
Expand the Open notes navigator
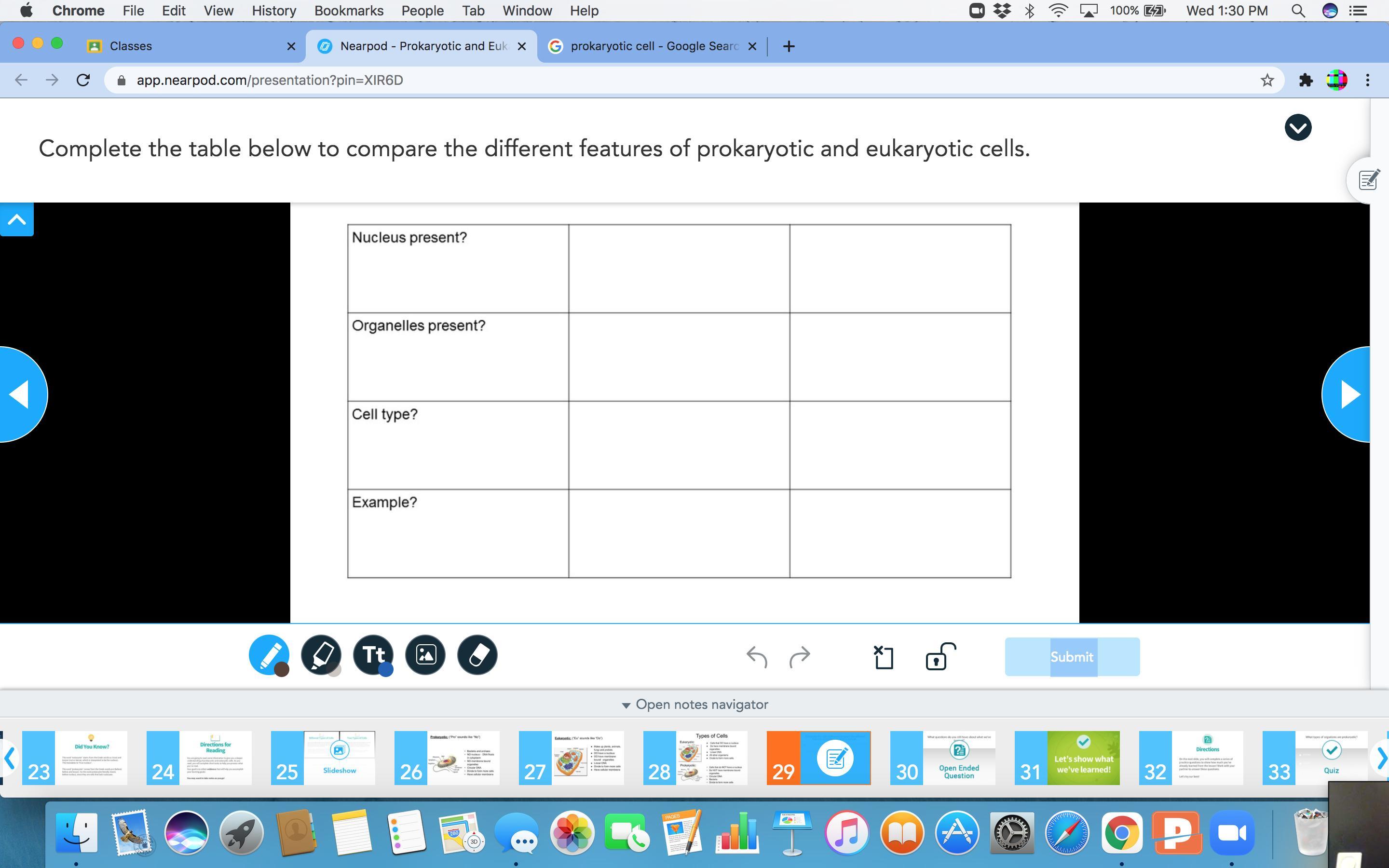694,705
